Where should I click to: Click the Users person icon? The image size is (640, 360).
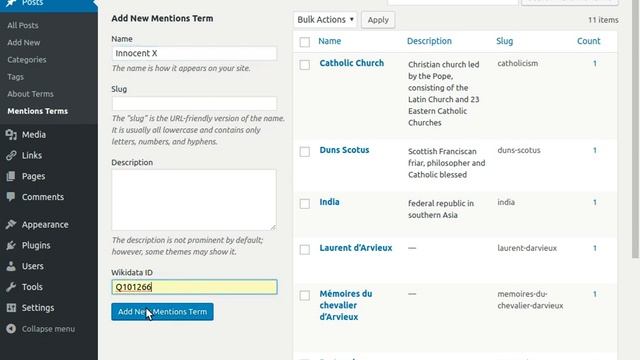click(x=11, y=266)
